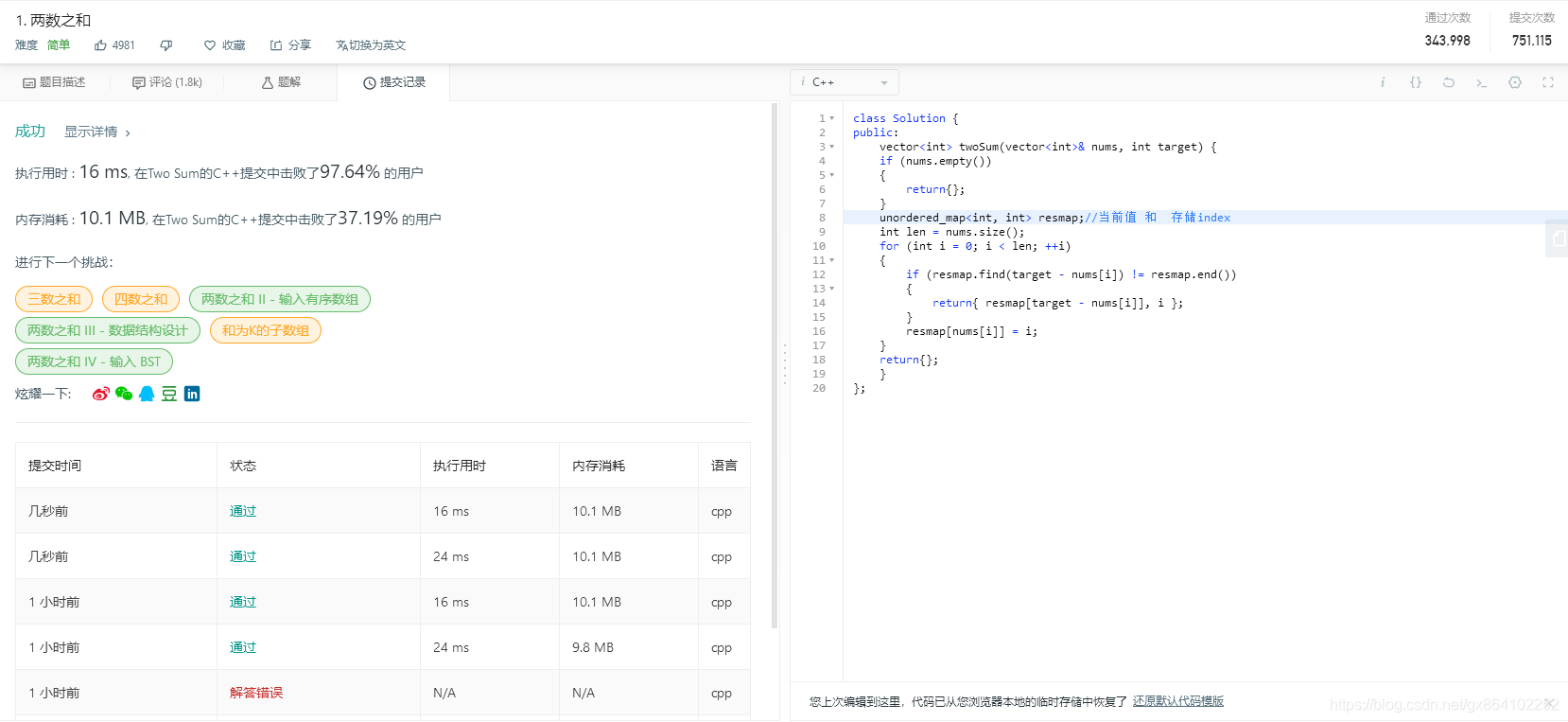
Task: Select the 提交记录 tab
Action: coord(394,82)
